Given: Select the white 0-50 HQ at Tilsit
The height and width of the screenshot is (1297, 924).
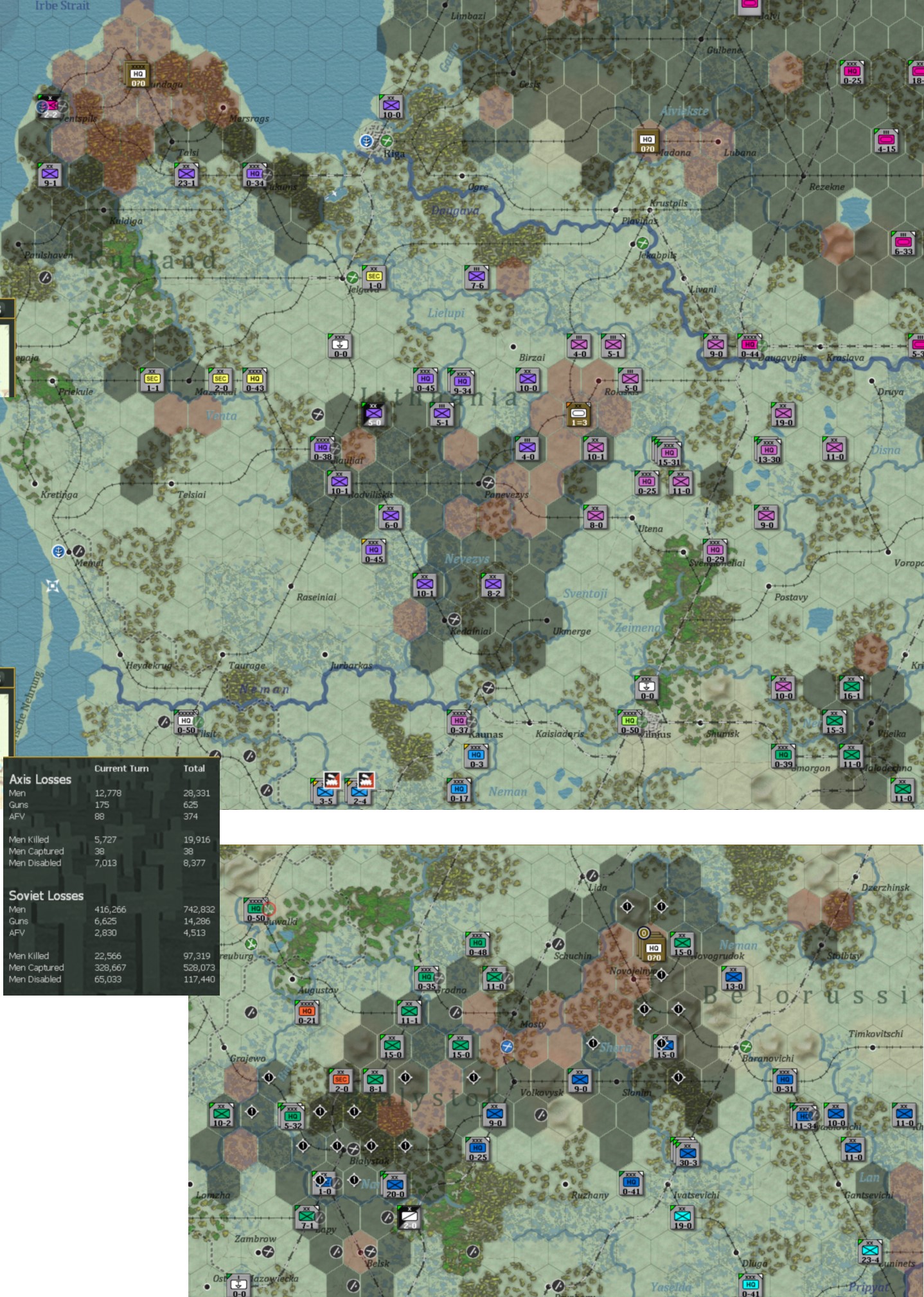Looking at the screenshot, I should (186, 722).
